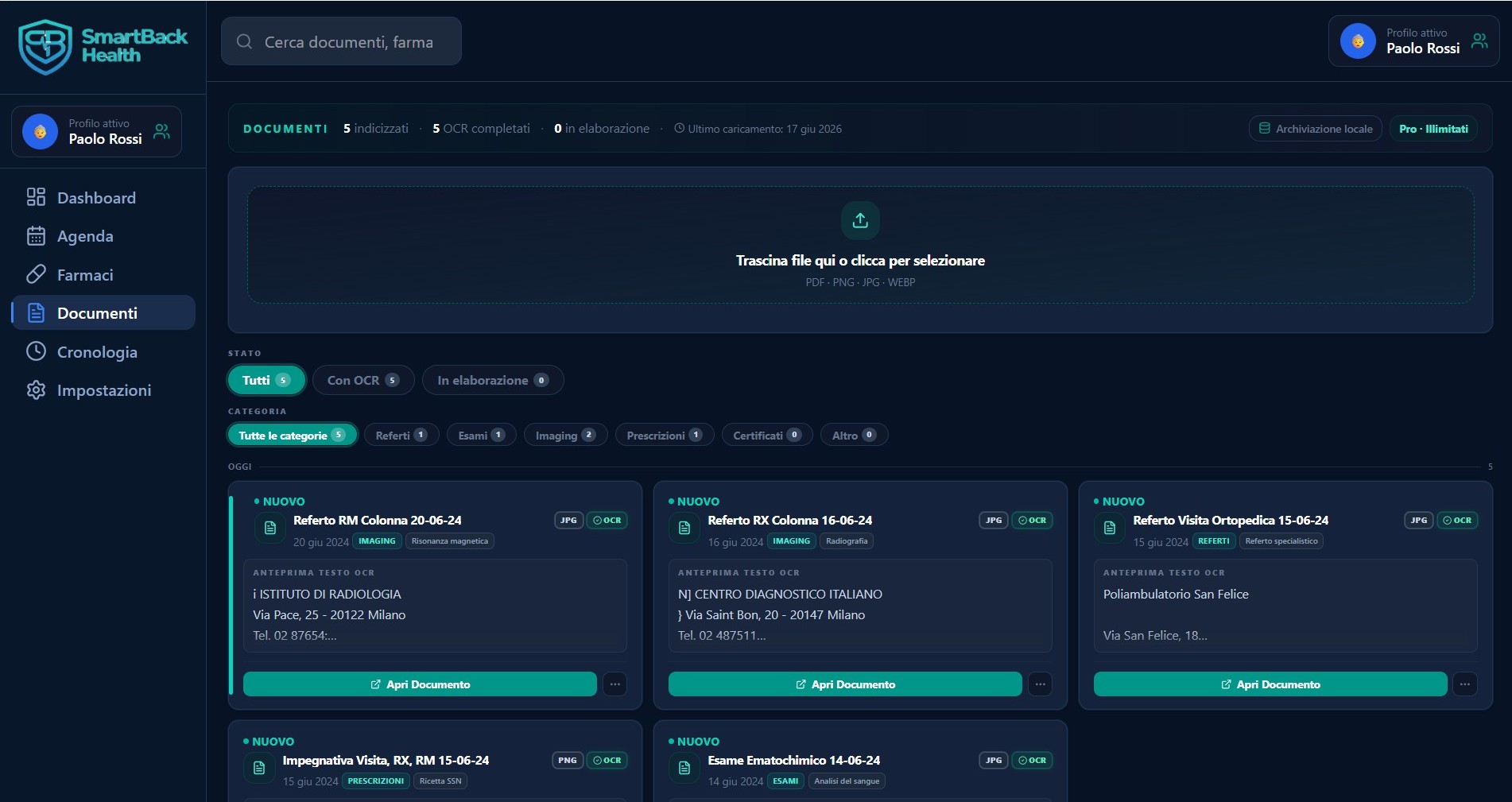Screen dimensions: 1512x802
Task: Click Paolo Rossi avatar in sidebar profile card
Action: point(40,132)
